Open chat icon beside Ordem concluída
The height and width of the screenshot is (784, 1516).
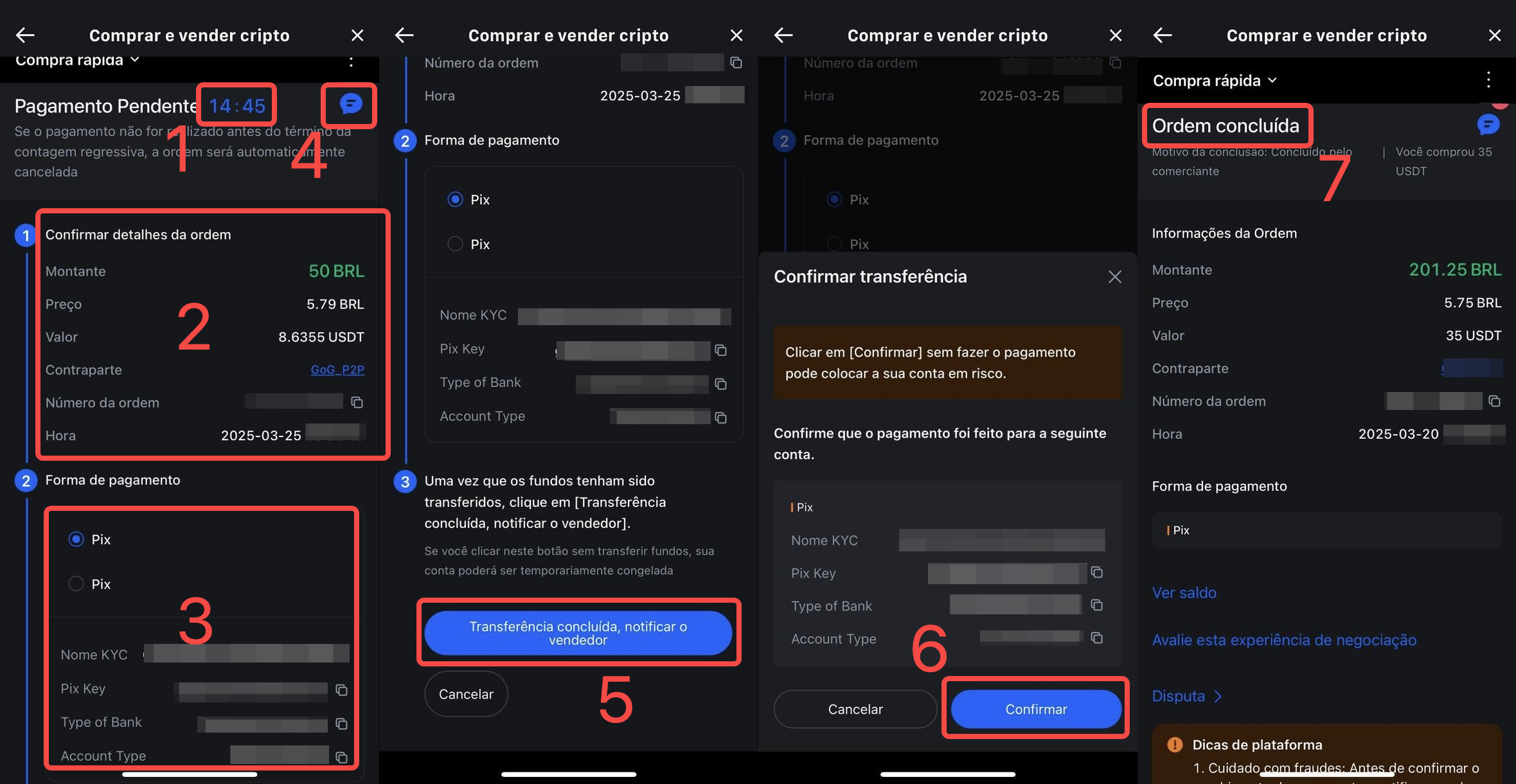pos(1488,124)
